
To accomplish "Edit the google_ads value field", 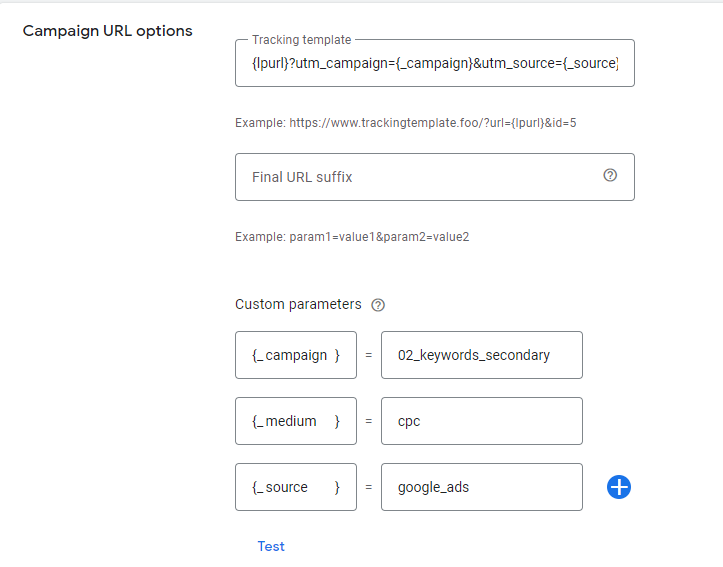I will coord(481,487).
